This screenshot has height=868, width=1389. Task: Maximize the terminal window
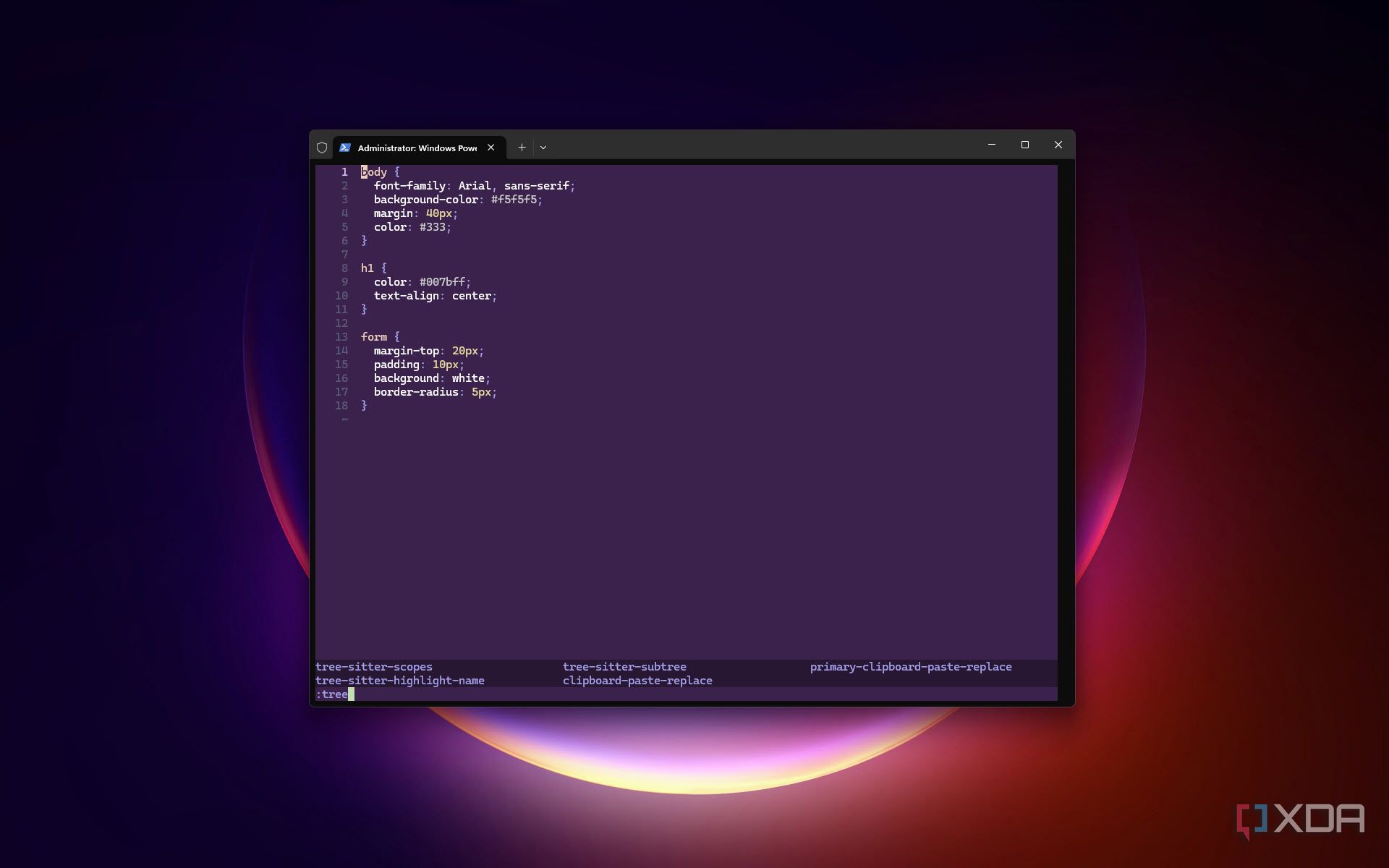click(x=1025, y=145)
